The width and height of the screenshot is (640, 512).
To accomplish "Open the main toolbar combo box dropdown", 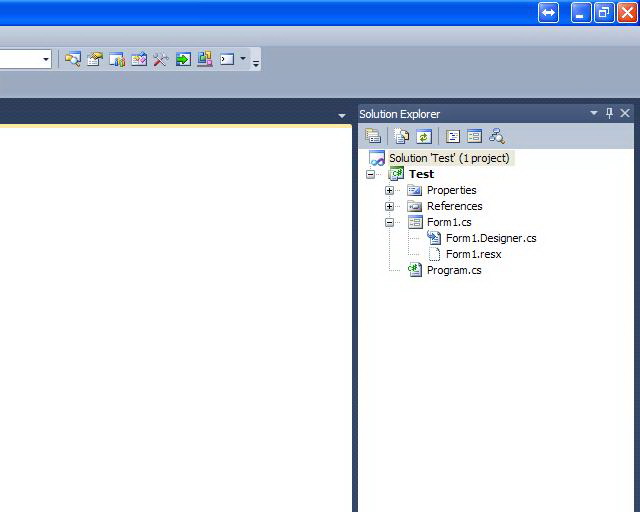I will pos(46,60).
